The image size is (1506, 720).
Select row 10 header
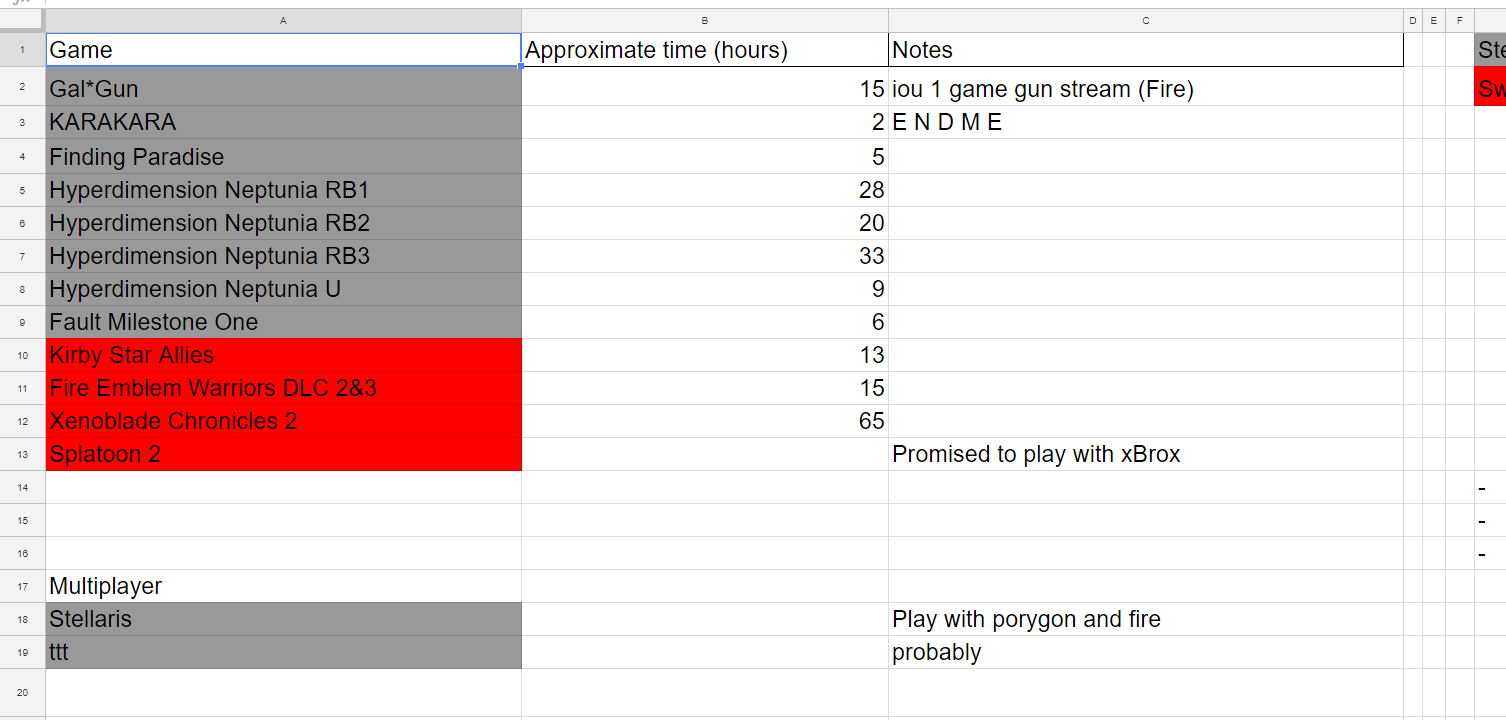(x=22, y=355)
